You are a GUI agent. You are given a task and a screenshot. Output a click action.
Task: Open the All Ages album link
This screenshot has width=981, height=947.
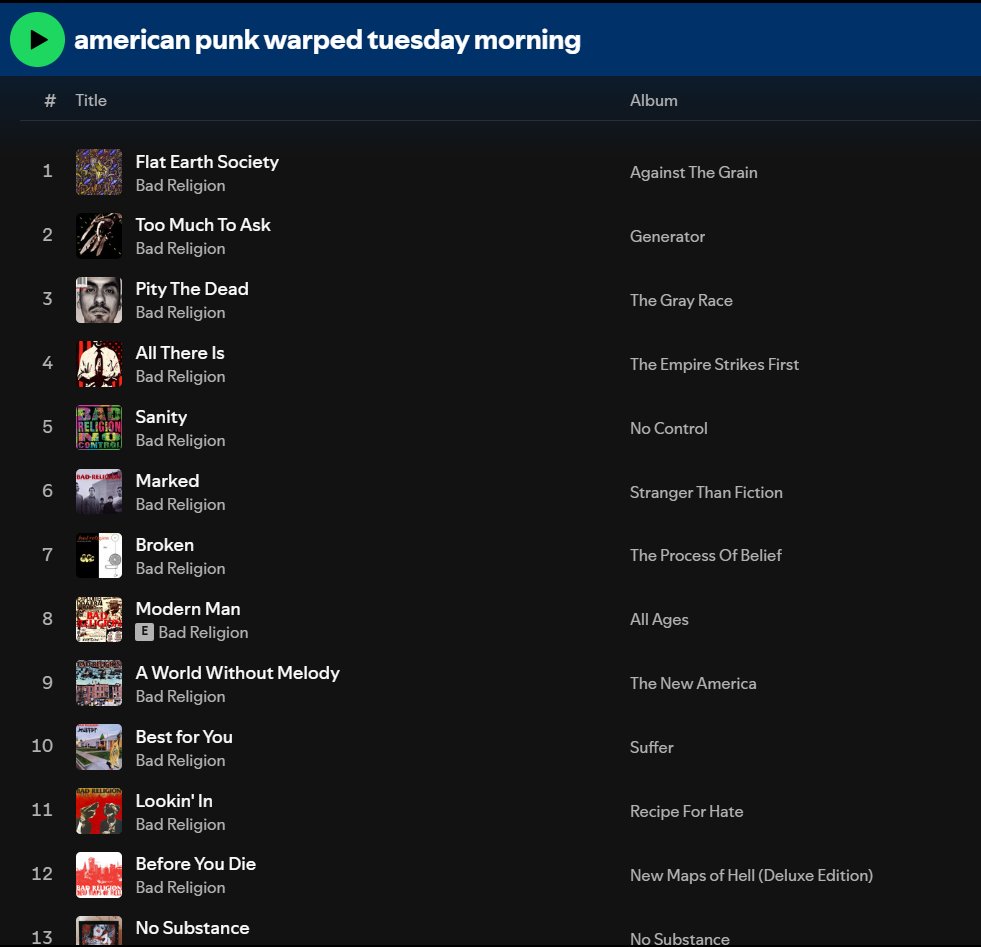[659, 620]
